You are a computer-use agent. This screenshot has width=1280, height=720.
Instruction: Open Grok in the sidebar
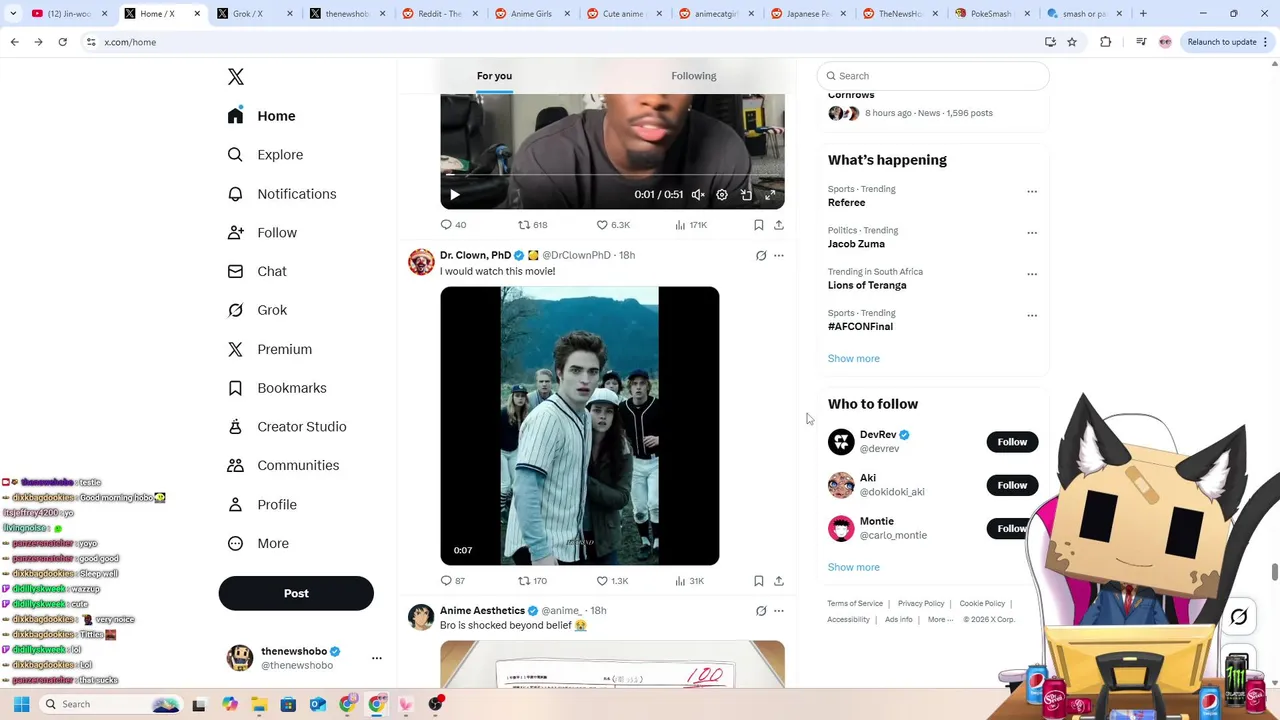[258, 310]
